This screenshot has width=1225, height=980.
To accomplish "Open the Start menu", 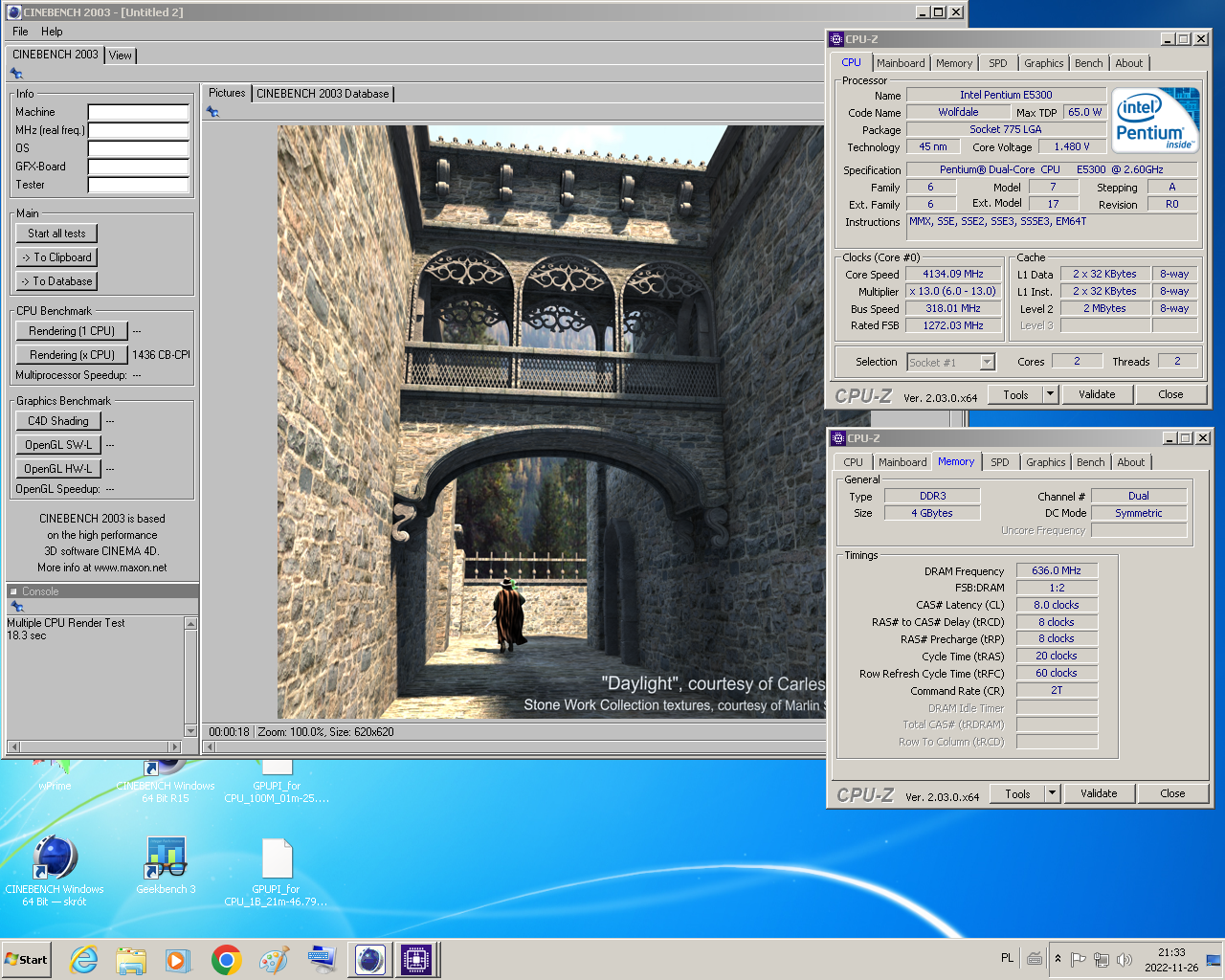I will click(26, 959).
